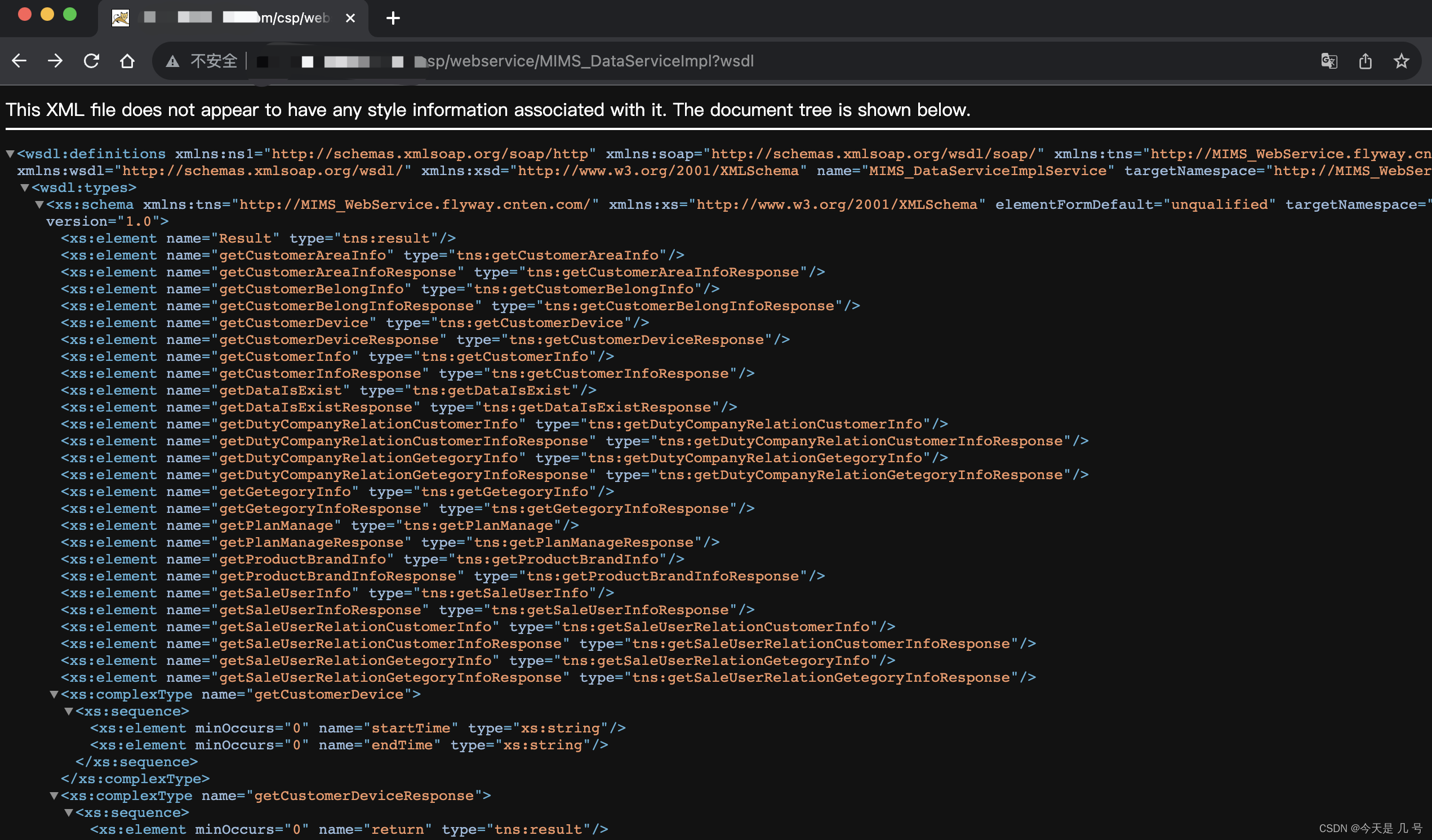Click the getCustomerBelongInfo element line
The width and height of the screenshot is (1432, 840).
pos(390,289)
